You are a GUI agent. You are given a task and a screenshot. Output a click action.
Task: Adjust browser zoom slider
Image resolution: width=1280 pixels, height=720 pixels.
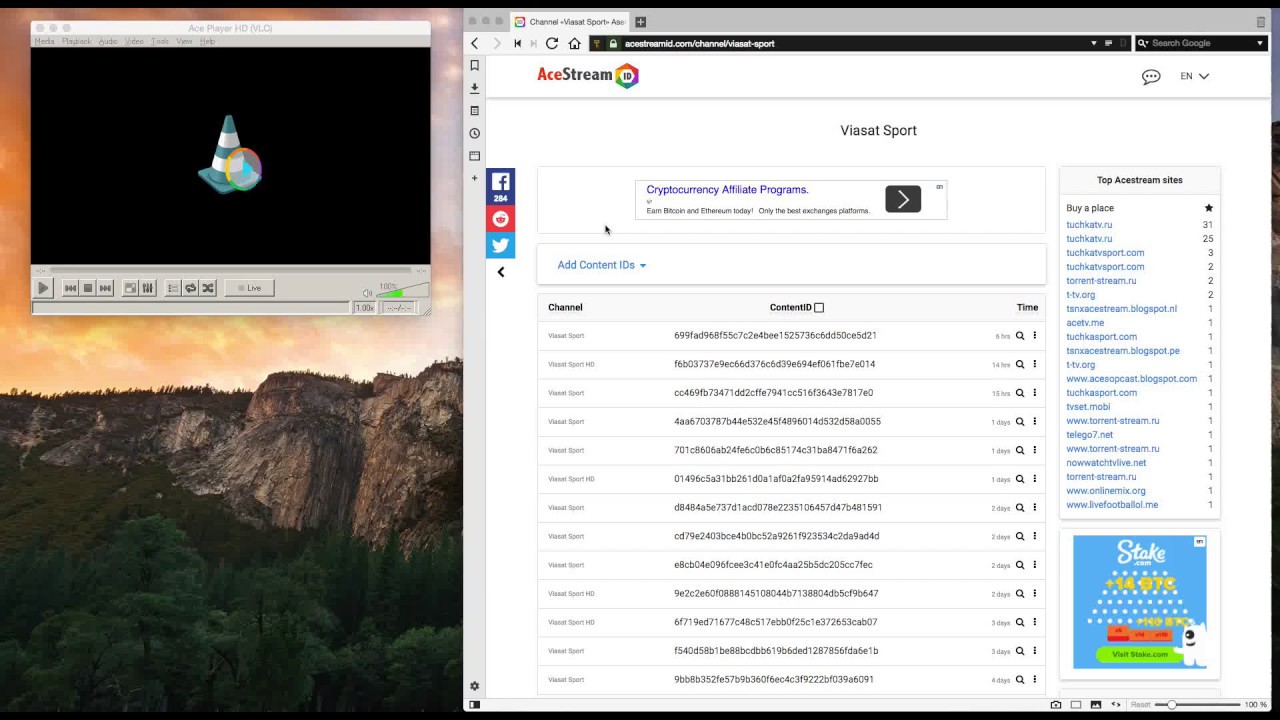pos(1196,705)
